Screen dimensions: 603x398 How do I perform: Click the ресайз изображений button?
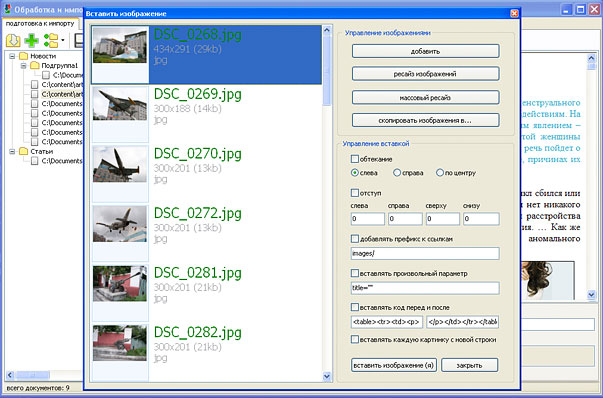426,74
